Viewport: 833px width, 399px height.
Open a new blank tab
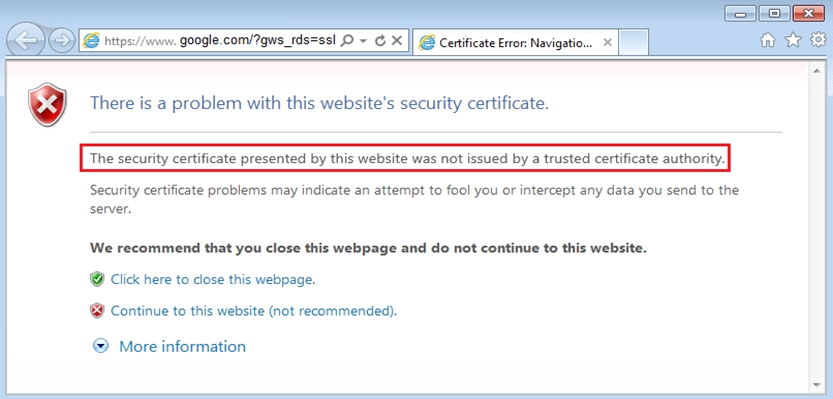point(633,42)
